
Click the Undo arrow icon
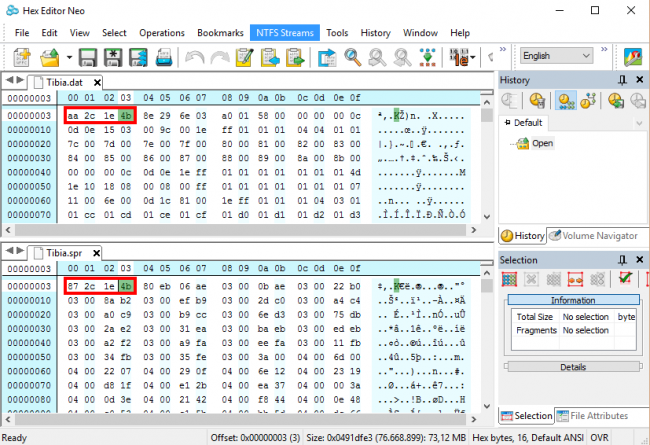point(194,57)
